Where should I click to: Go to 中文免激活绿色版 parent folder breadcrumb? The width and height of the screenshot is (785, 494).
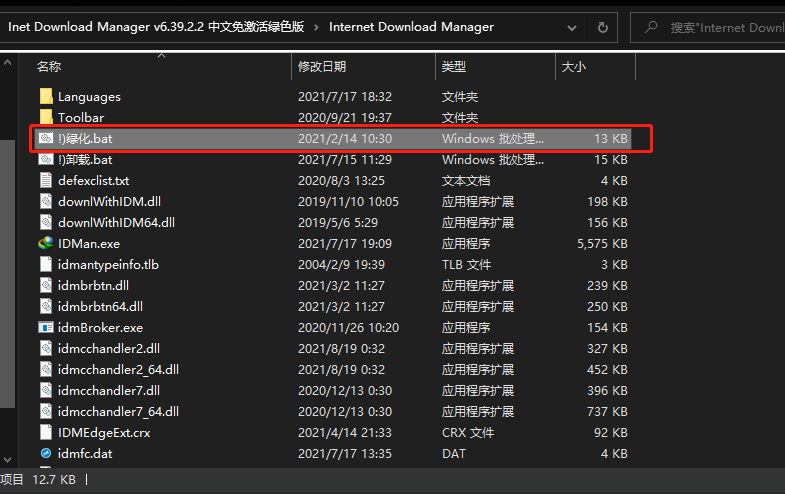156,27
